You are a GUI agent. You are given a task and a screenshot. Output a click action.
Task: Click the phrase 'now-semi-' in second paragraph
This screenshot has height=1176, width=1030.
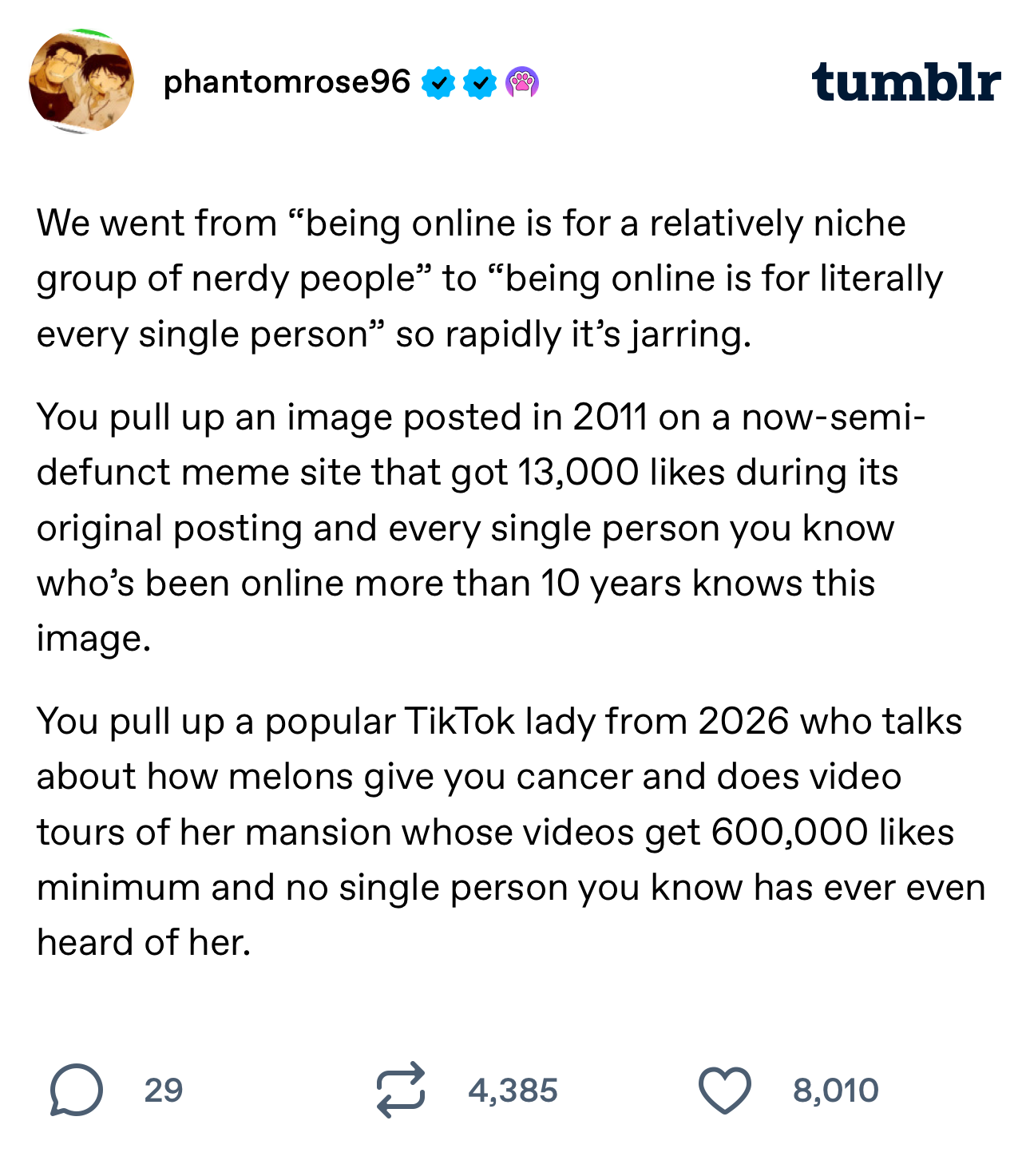point(834,418)
